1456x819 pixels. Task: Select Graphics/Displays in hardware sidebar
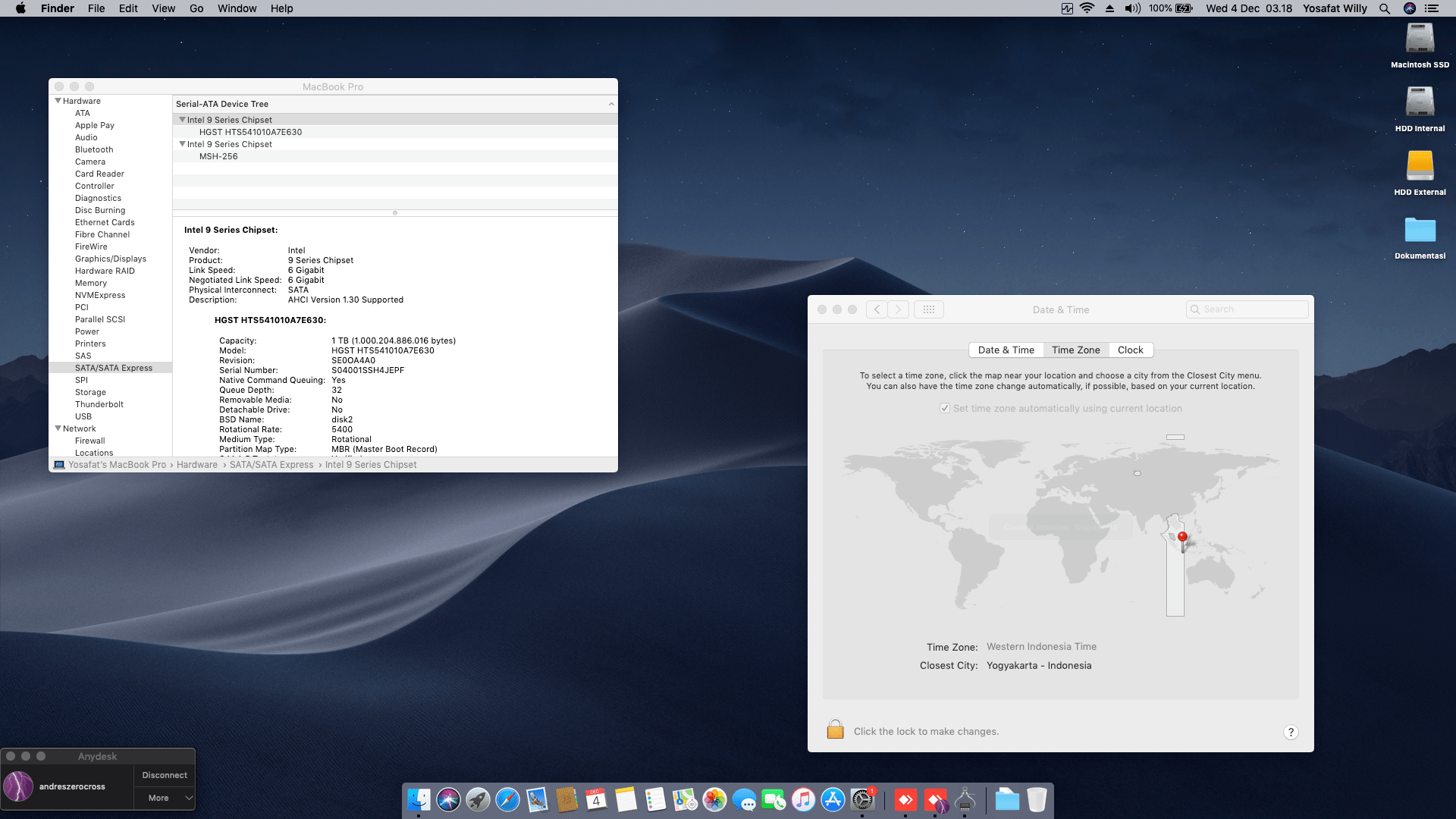pos(111,259)
